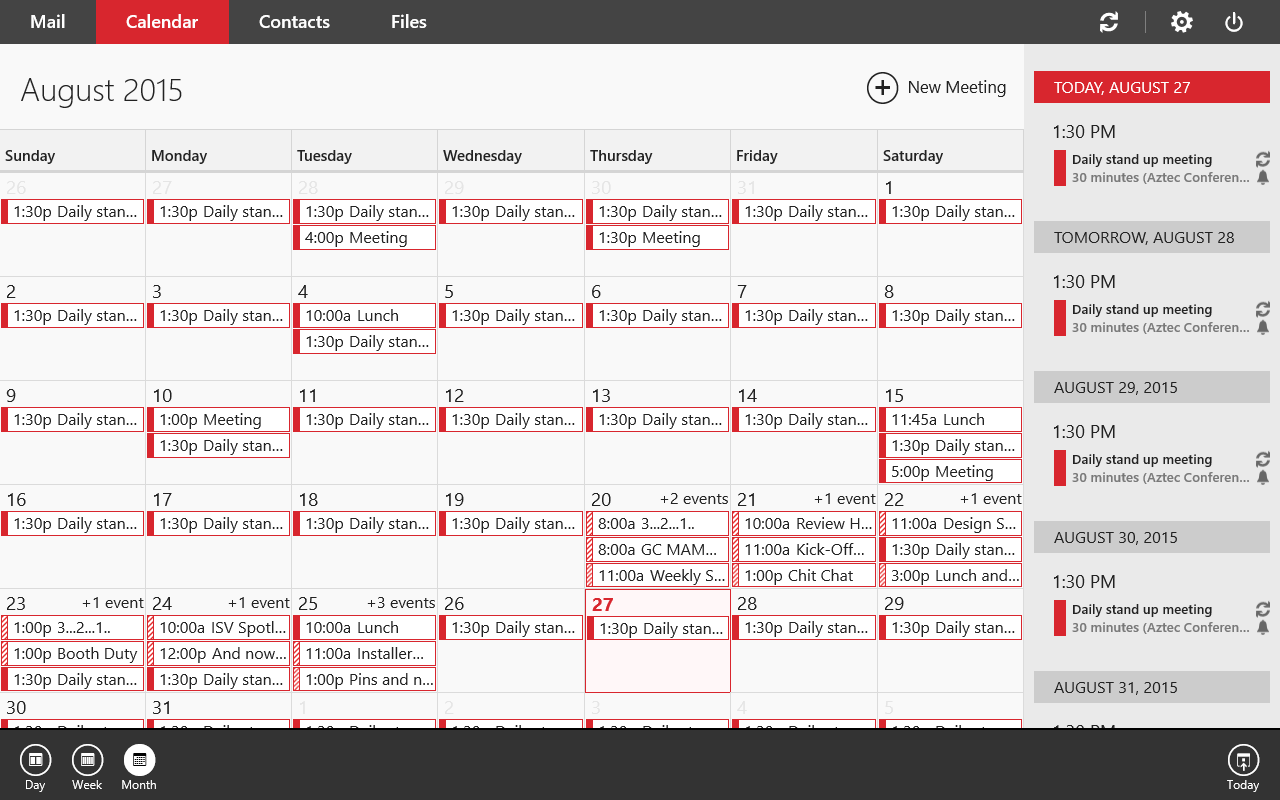The width and height of the screenshot is (1280, 800).
Task: Click recurrence icon on August 28 meeting
Action: pyautogui.click(x=1262, y=309)
